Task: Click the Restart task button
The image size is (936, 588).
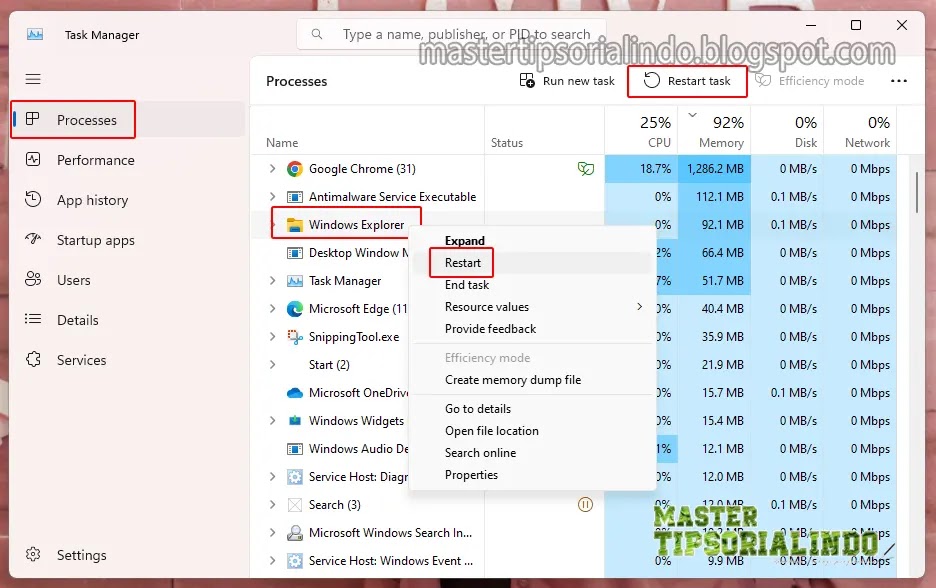Action: tap(687, 81)
